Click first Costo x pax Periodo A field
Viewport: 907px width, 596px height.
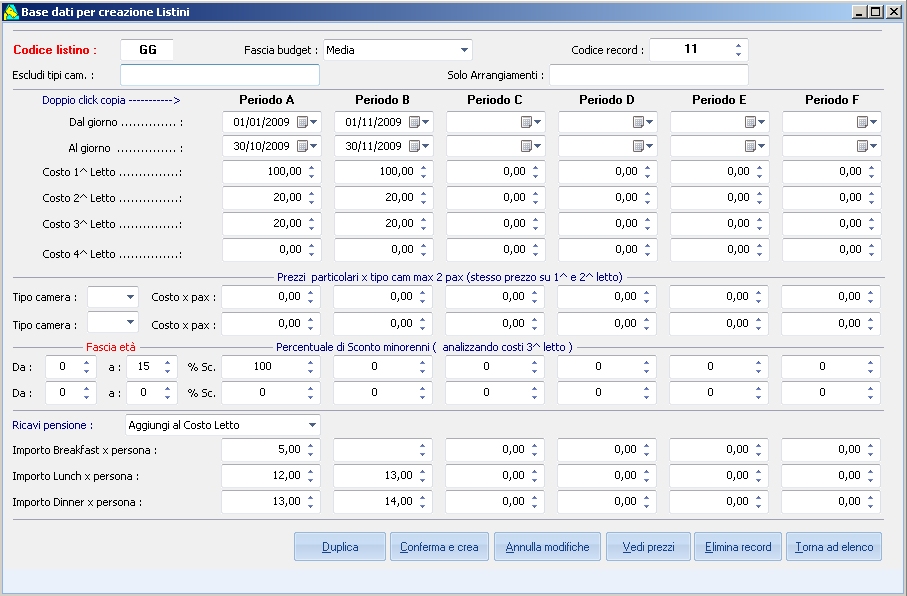coord(271,297)
